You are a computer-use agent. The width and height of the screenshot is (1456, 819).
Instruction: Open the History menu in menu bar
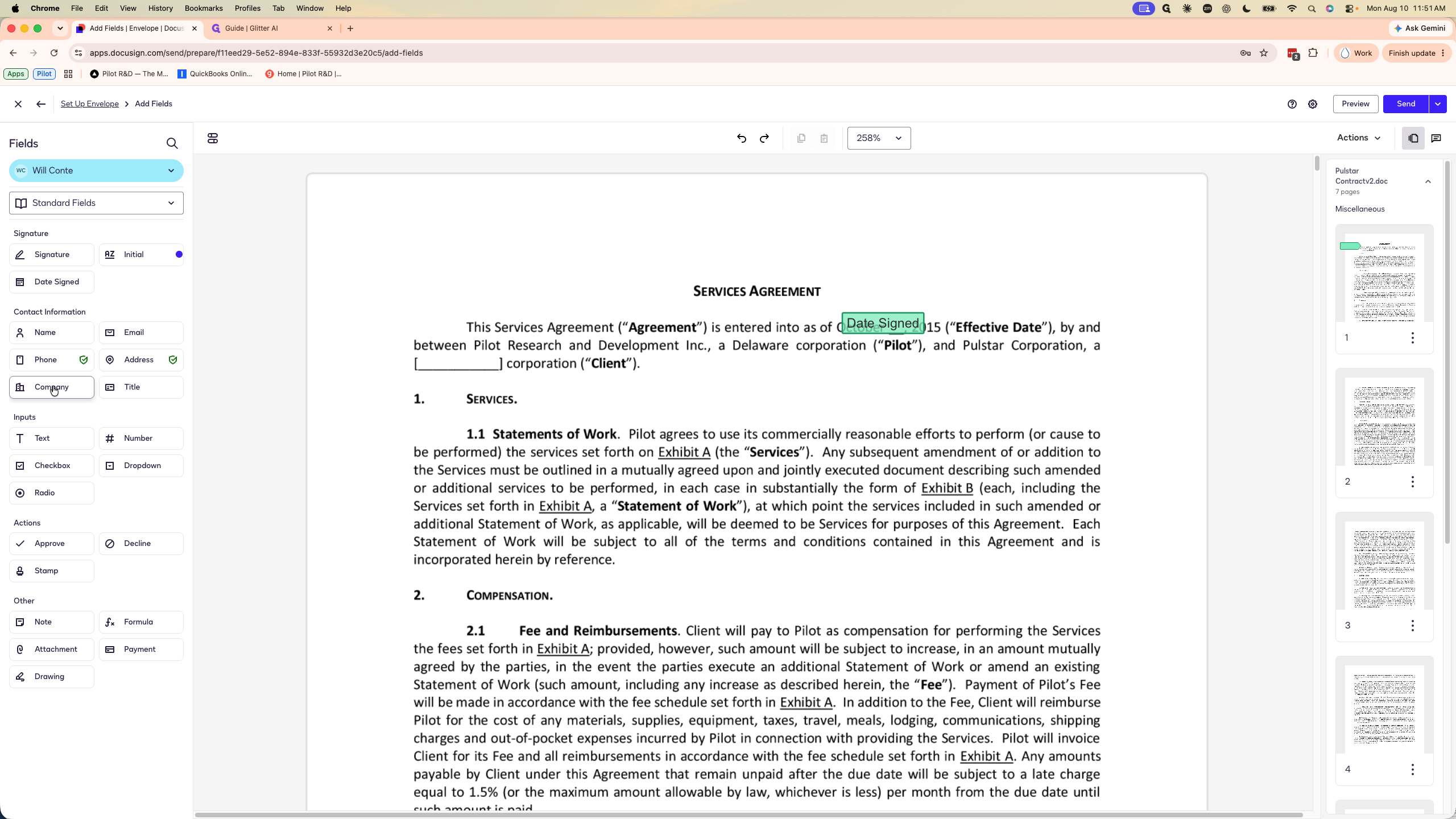coord(160,9)
